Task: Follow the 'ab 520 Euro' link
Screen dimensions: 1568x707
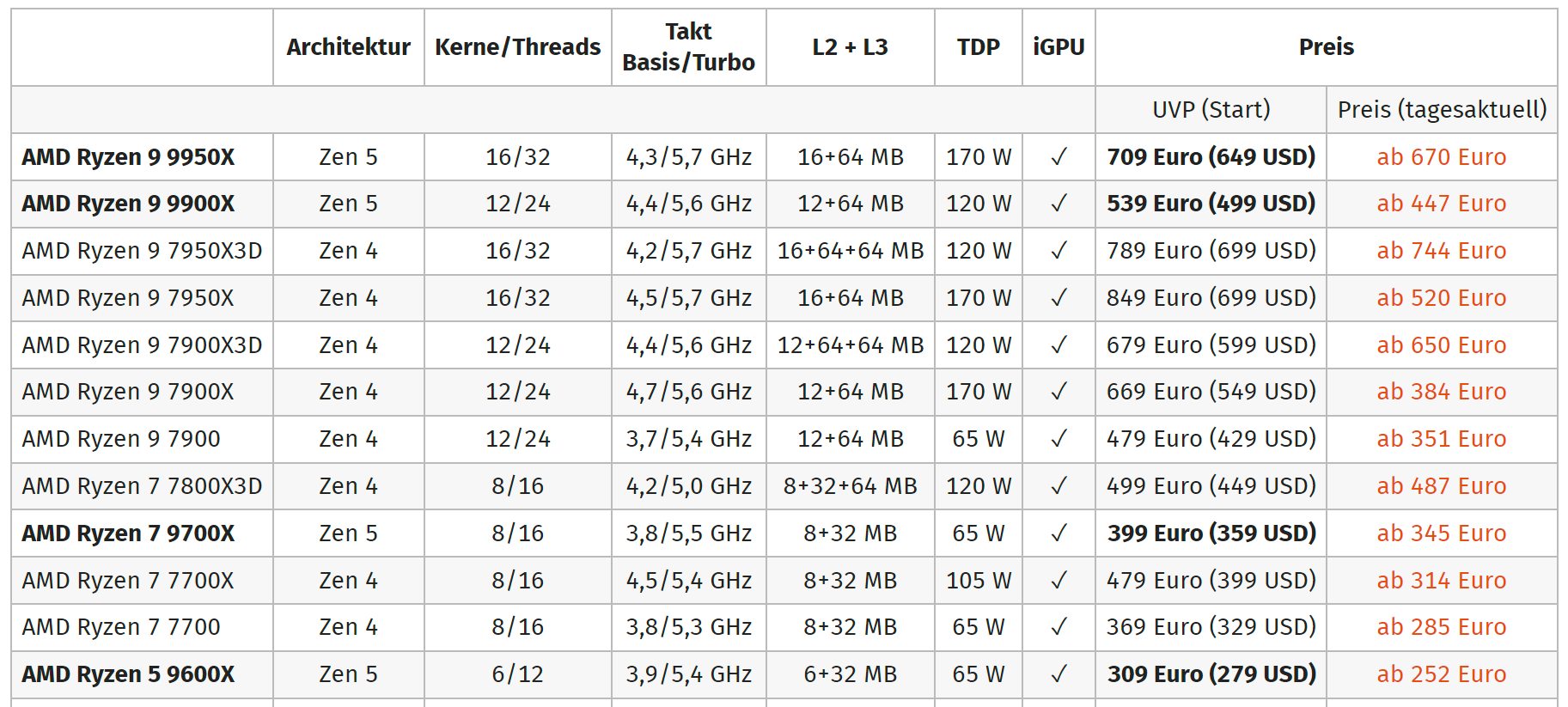Action: click(1441, 298)
